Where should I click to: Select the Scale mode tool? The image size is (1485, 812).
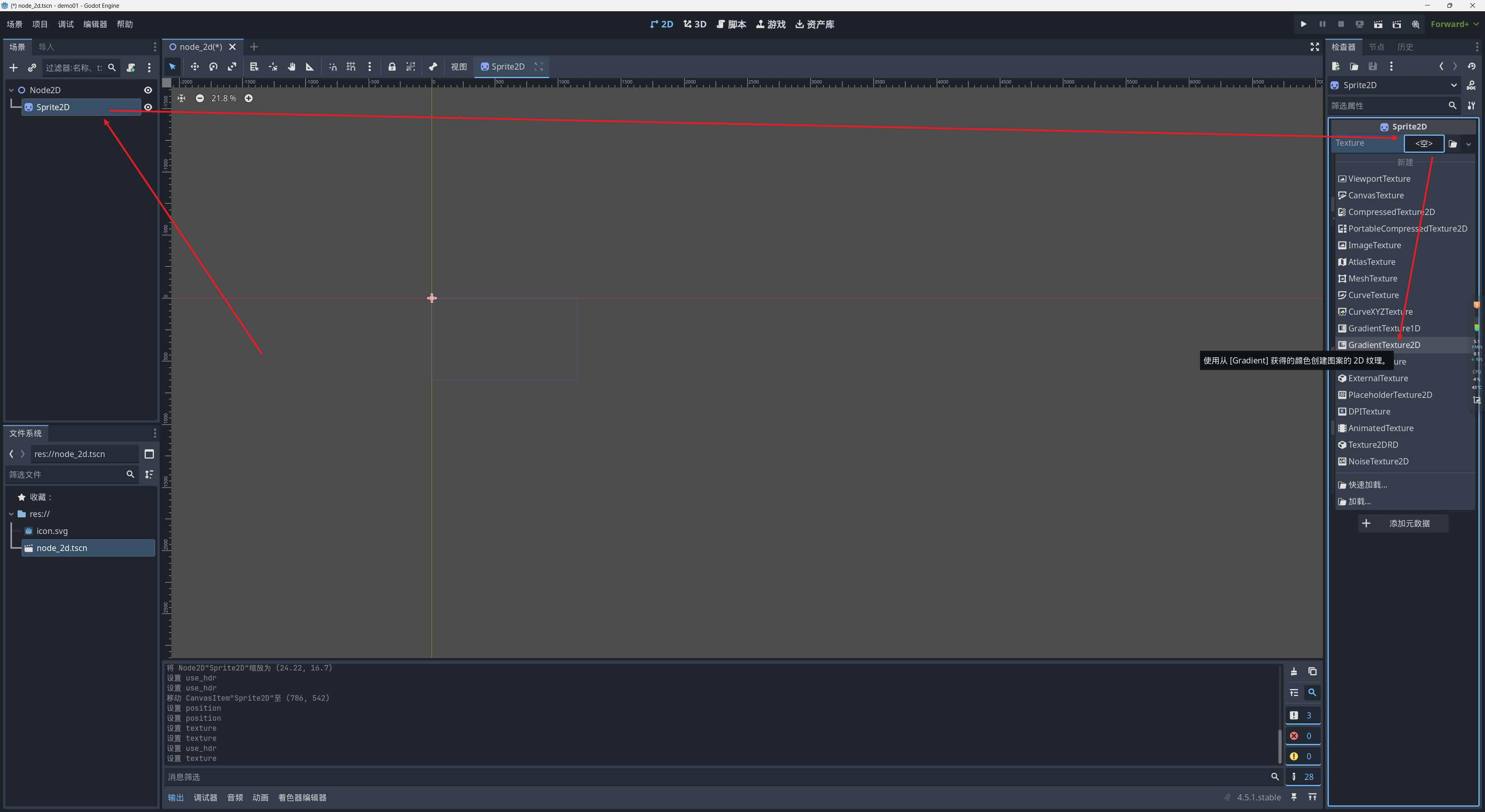pos(232,67)
